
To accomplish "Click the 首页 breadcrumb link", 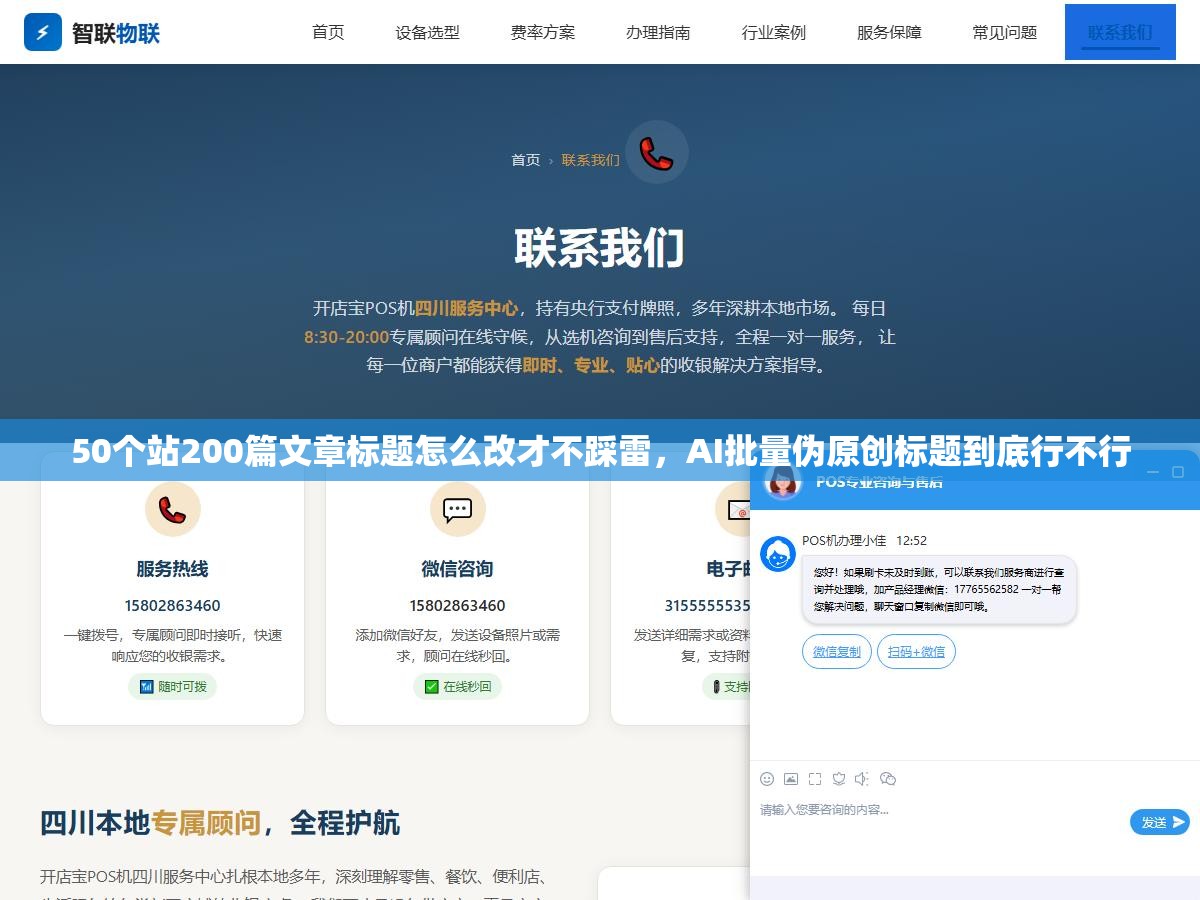I will click(x=526, y=160).
